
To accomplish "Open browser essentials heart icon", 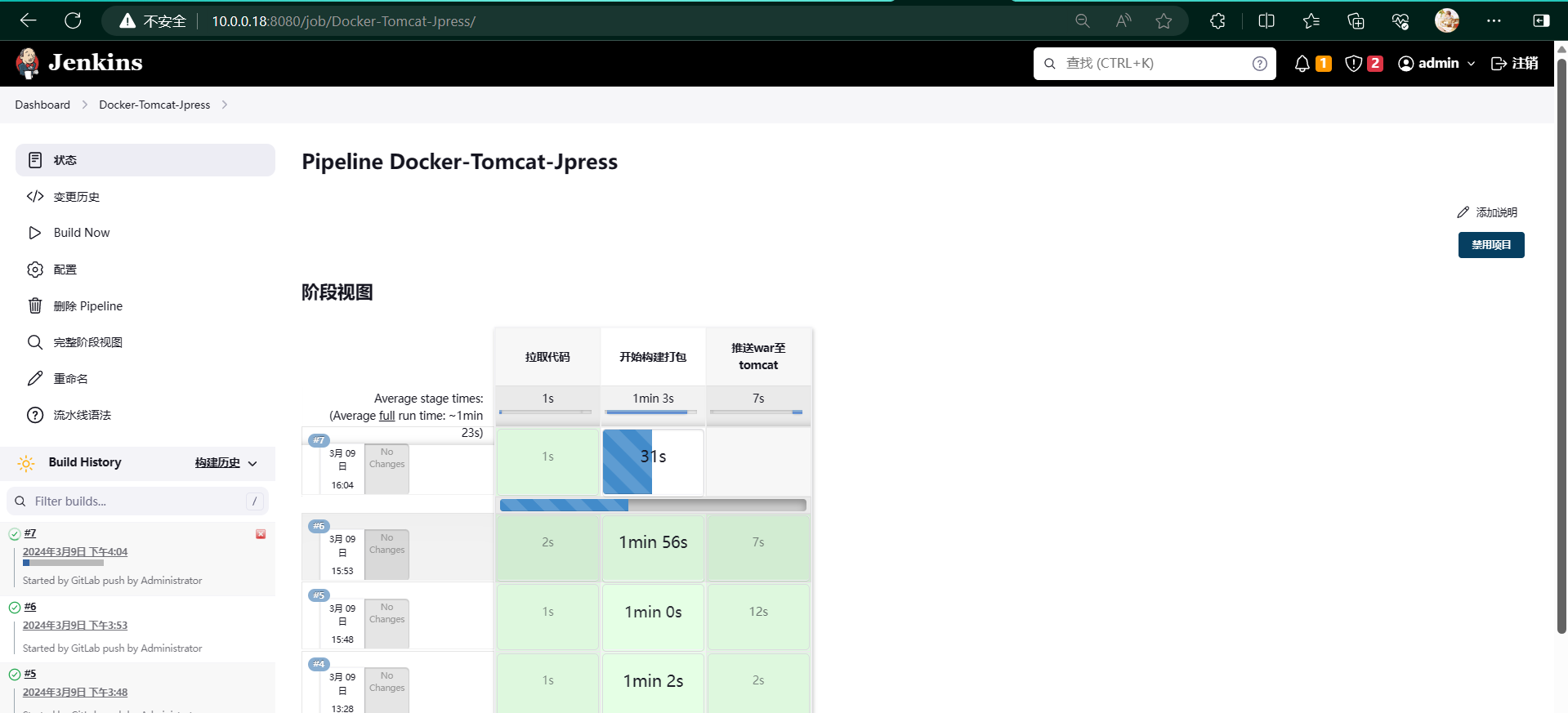I will click(1400, 21).
